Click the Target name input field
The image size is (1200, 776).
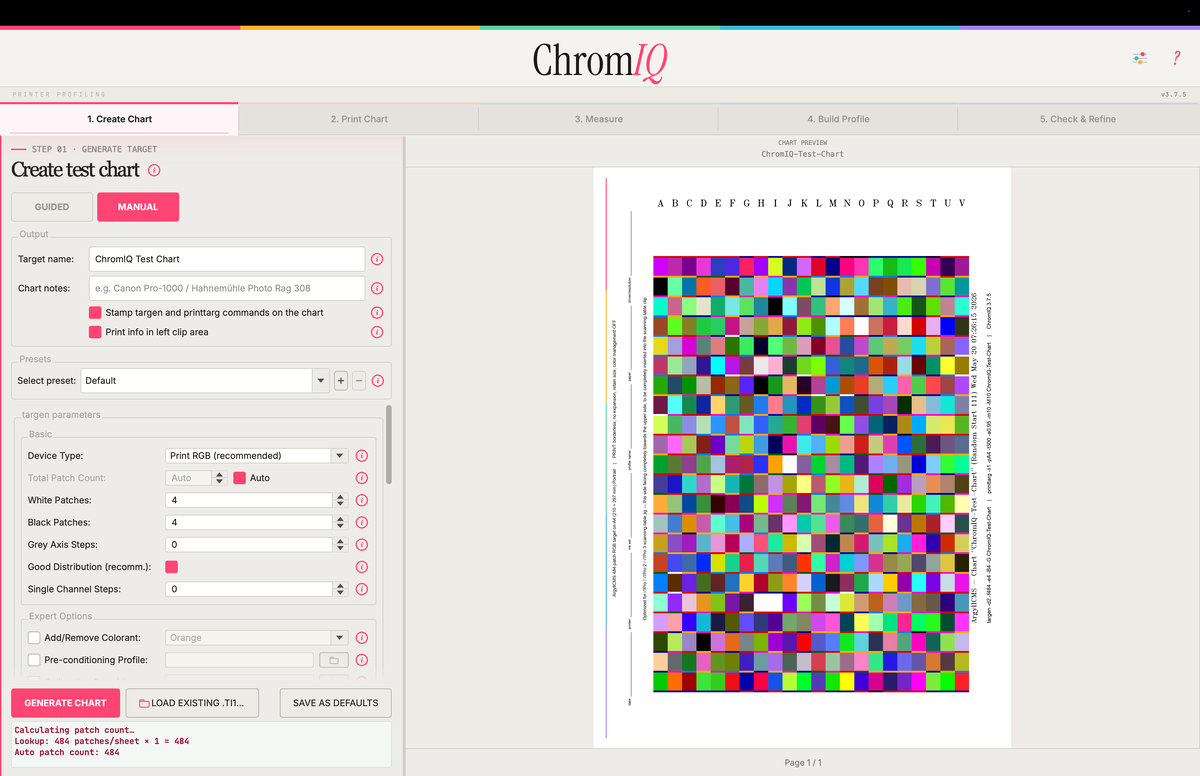227,259
